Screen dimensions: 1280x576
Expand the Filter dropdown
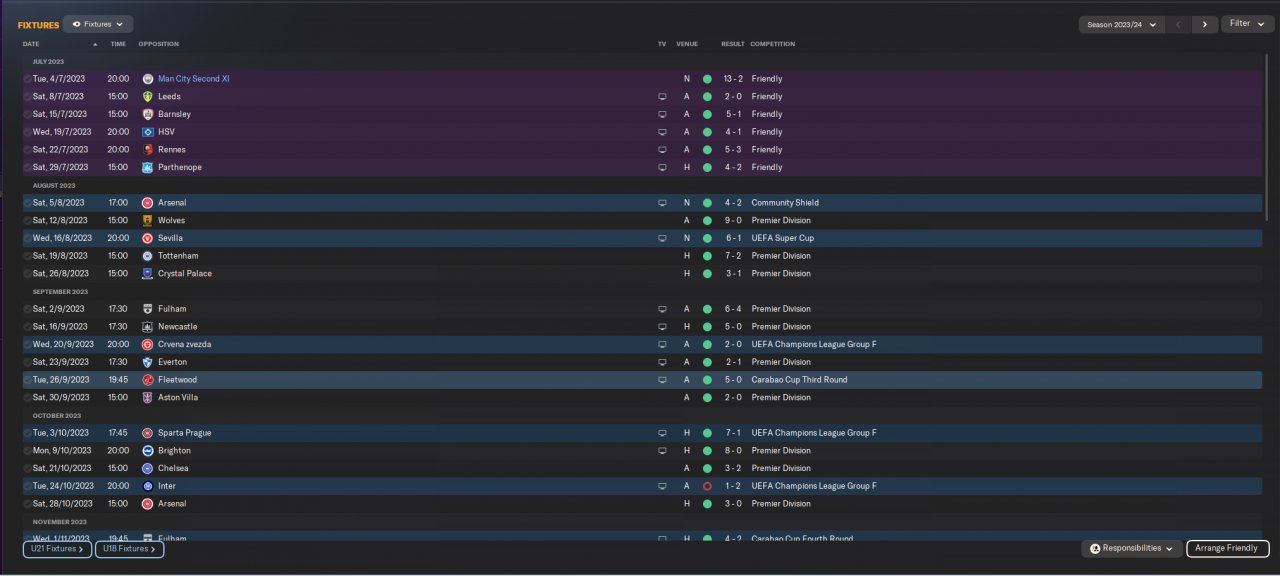[1247, 24]
